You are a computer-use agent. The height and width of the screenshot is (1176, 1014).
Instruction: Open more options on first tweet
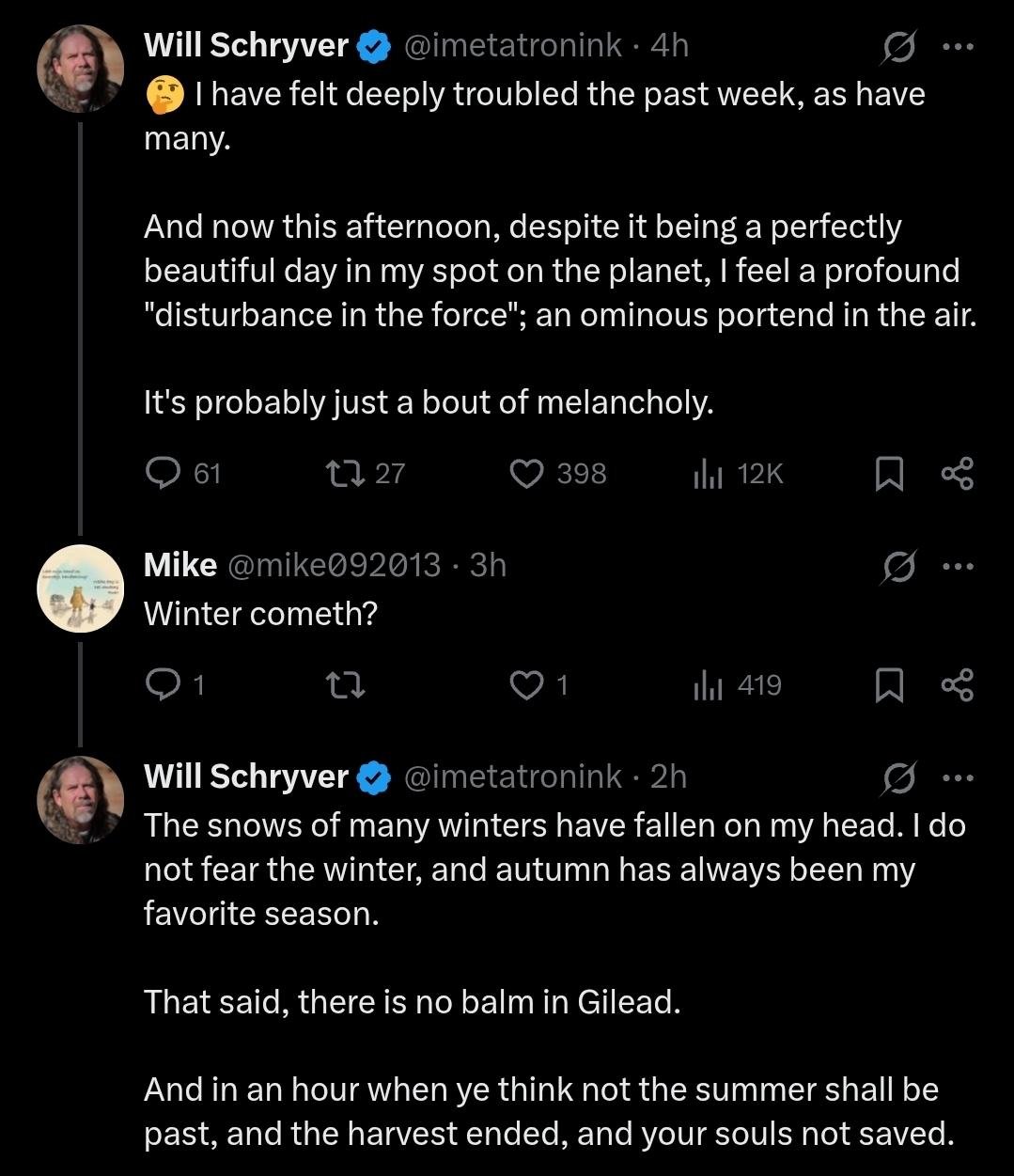click(959, 46)
